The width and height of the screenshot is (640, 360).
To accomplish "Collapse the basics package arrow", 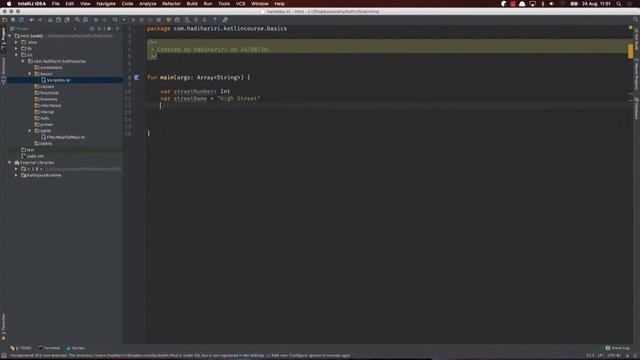I will tap(30, 74).
